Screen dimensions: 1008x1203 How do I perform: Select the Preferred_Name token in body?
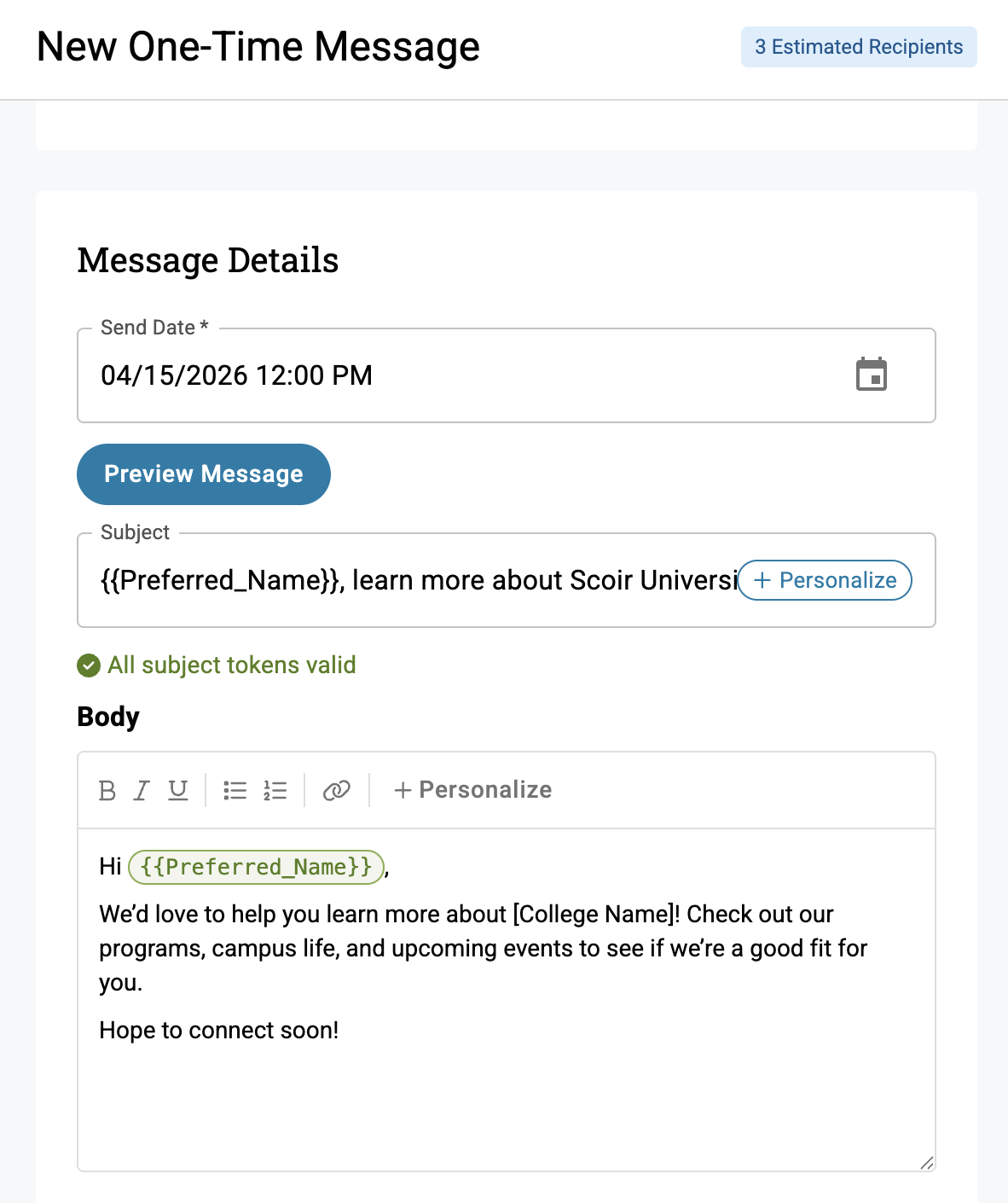click(x=256, y=867)
